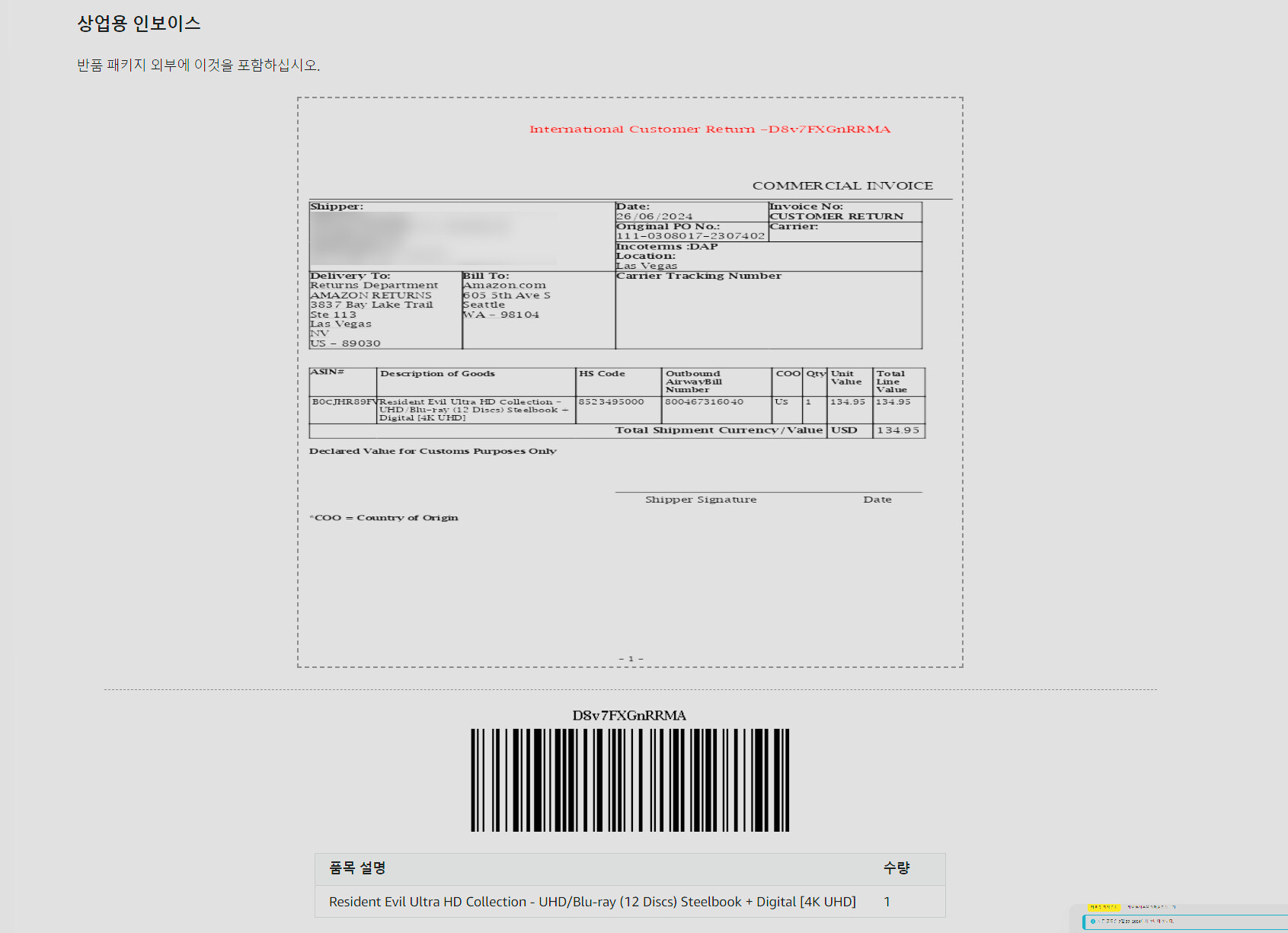The height and width of the screenshot is (933, 1288).
Task: Click the Unit Value 134.95 cell
Action: (x=848, y=401)
